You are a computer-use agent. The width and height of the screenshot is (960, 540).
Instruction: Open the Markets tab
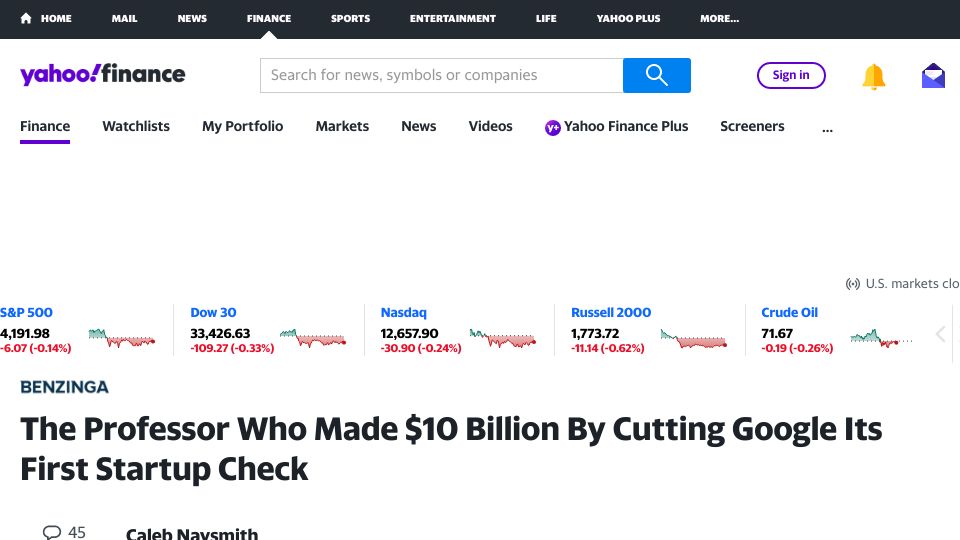pos(342,126)
